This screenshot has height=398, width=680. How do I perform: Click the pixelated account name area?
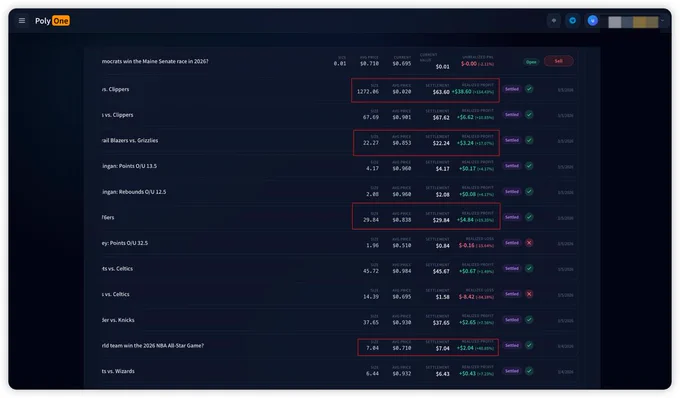633,22
